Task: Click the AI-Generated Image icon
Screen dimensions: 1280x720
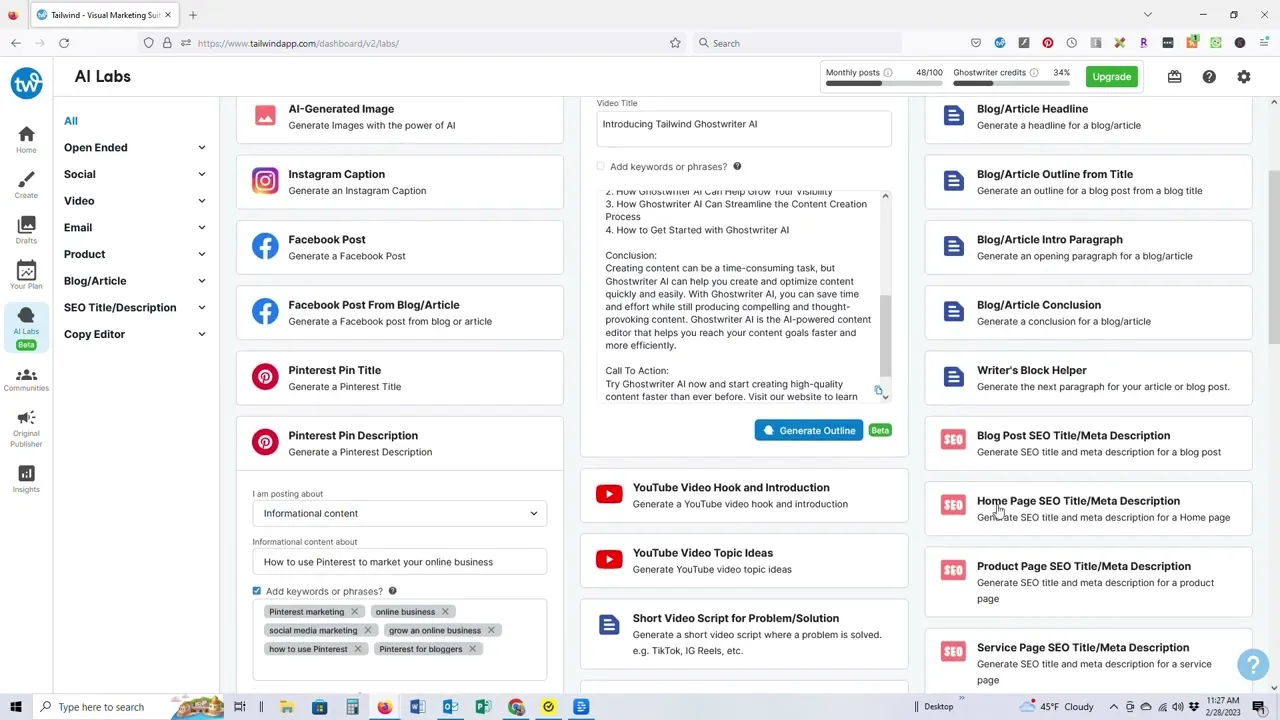Action: coord(265,116)
